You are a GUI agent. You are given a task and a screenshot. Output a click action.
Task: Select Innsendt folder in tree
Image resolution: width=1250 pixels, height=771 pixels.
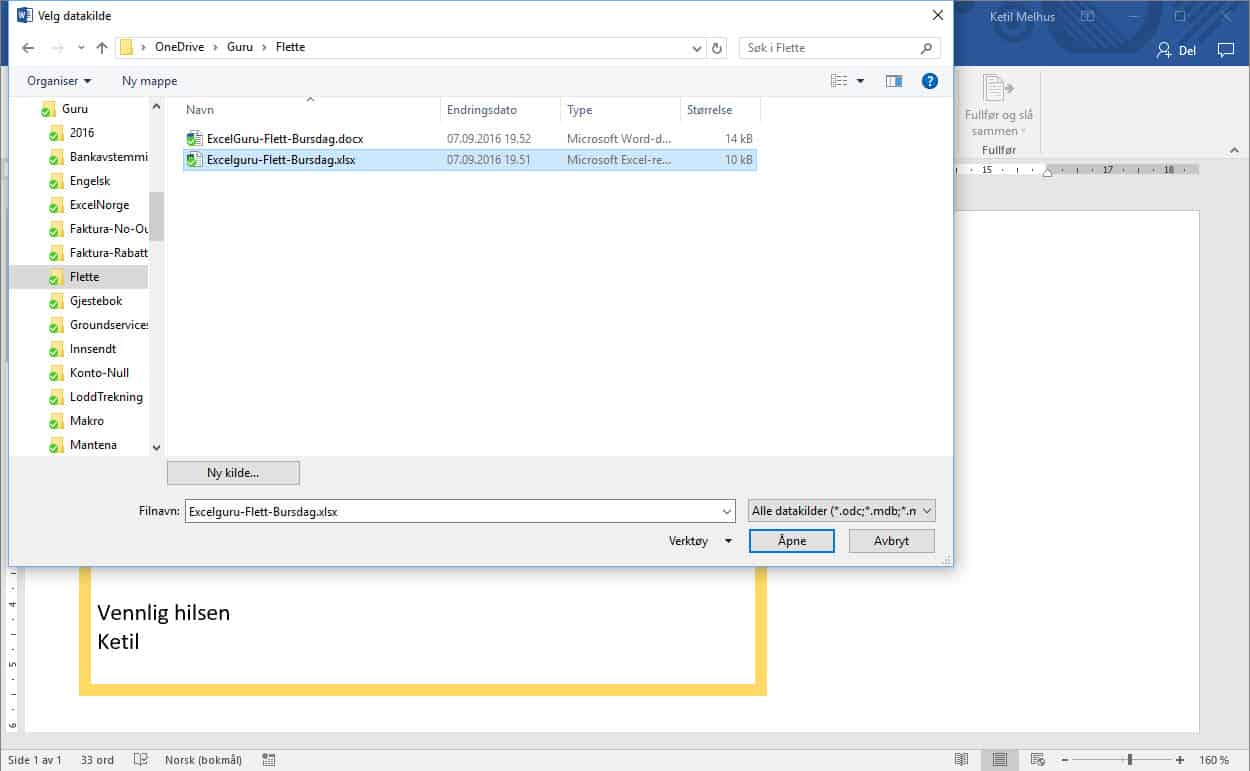(93, 349)
